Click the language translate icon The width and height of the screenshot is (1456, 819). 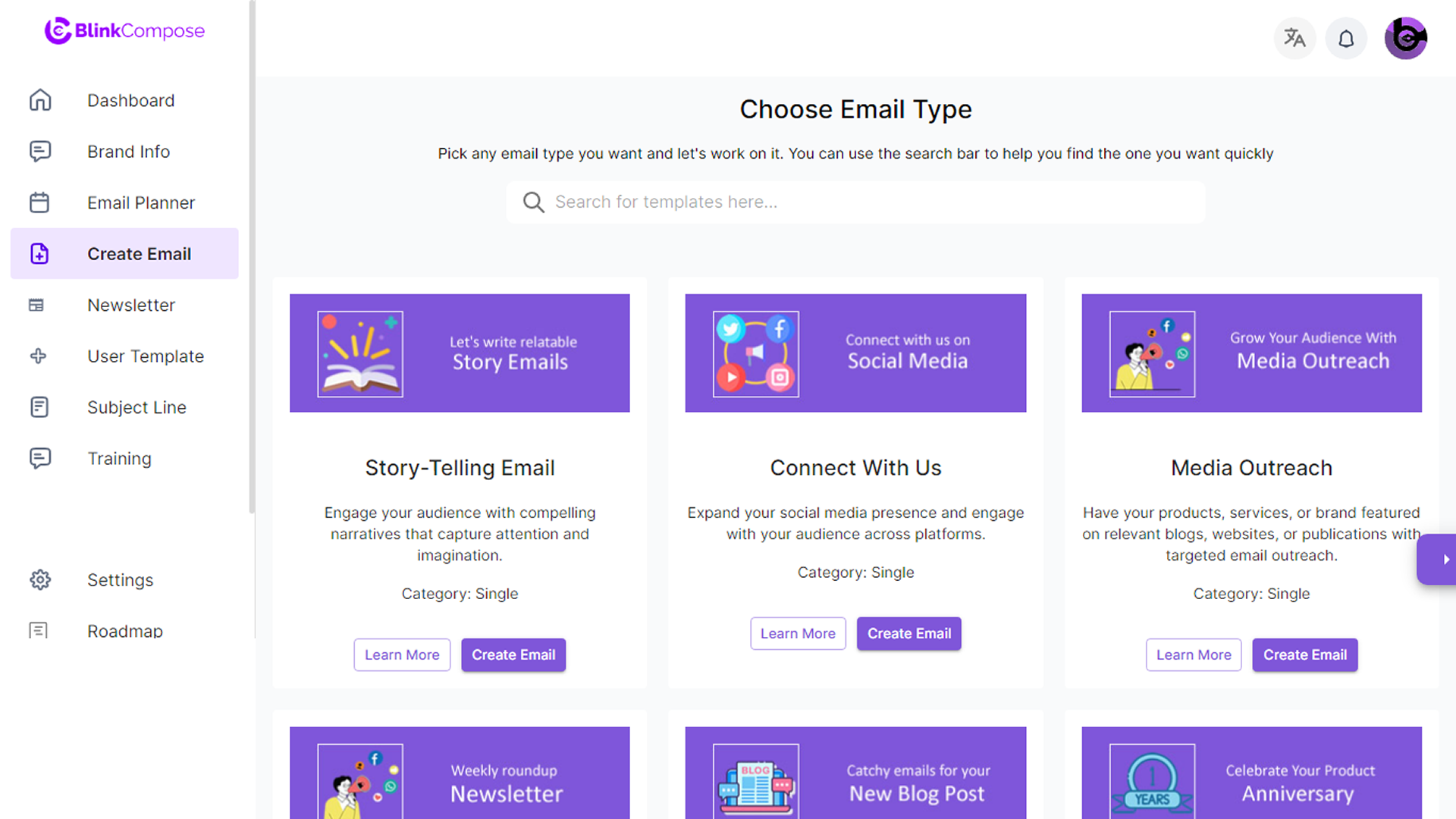coord(1294,38)
